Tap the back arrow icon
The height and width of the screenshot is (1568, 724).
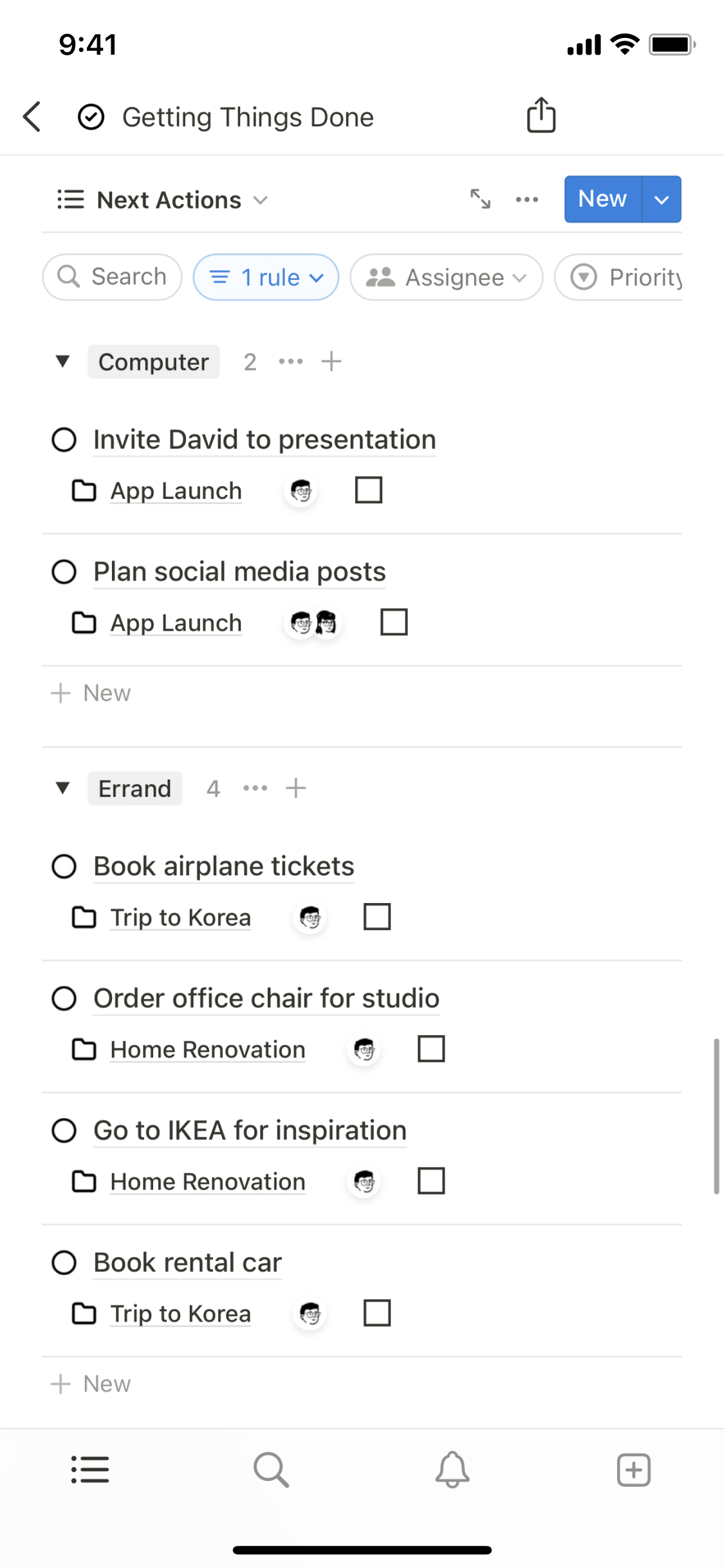(32, 117)
